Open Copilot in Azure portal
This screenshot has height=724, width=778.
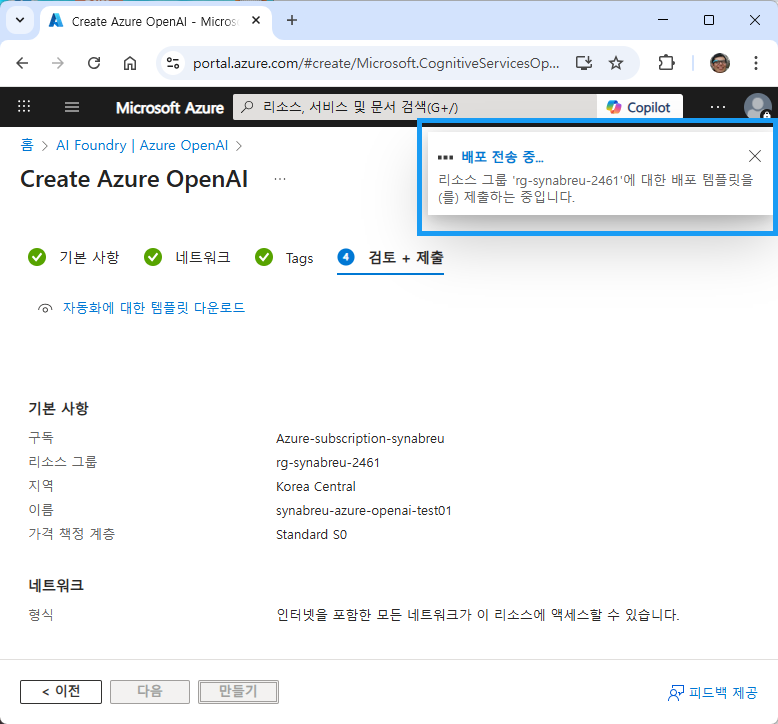click(x=640, y=107)
